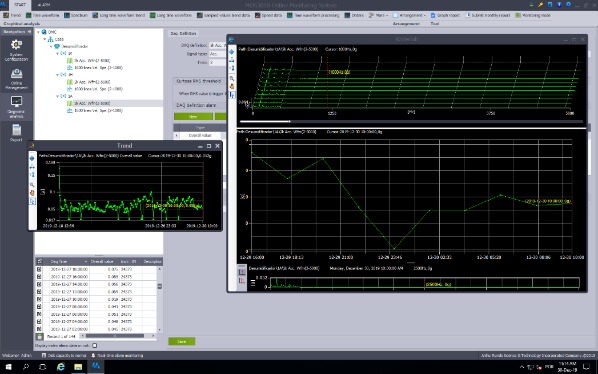Viewport: 598px width, 374px height.
Task: Click the horizontal scrollbar under the data table
Action: point(114,336)
